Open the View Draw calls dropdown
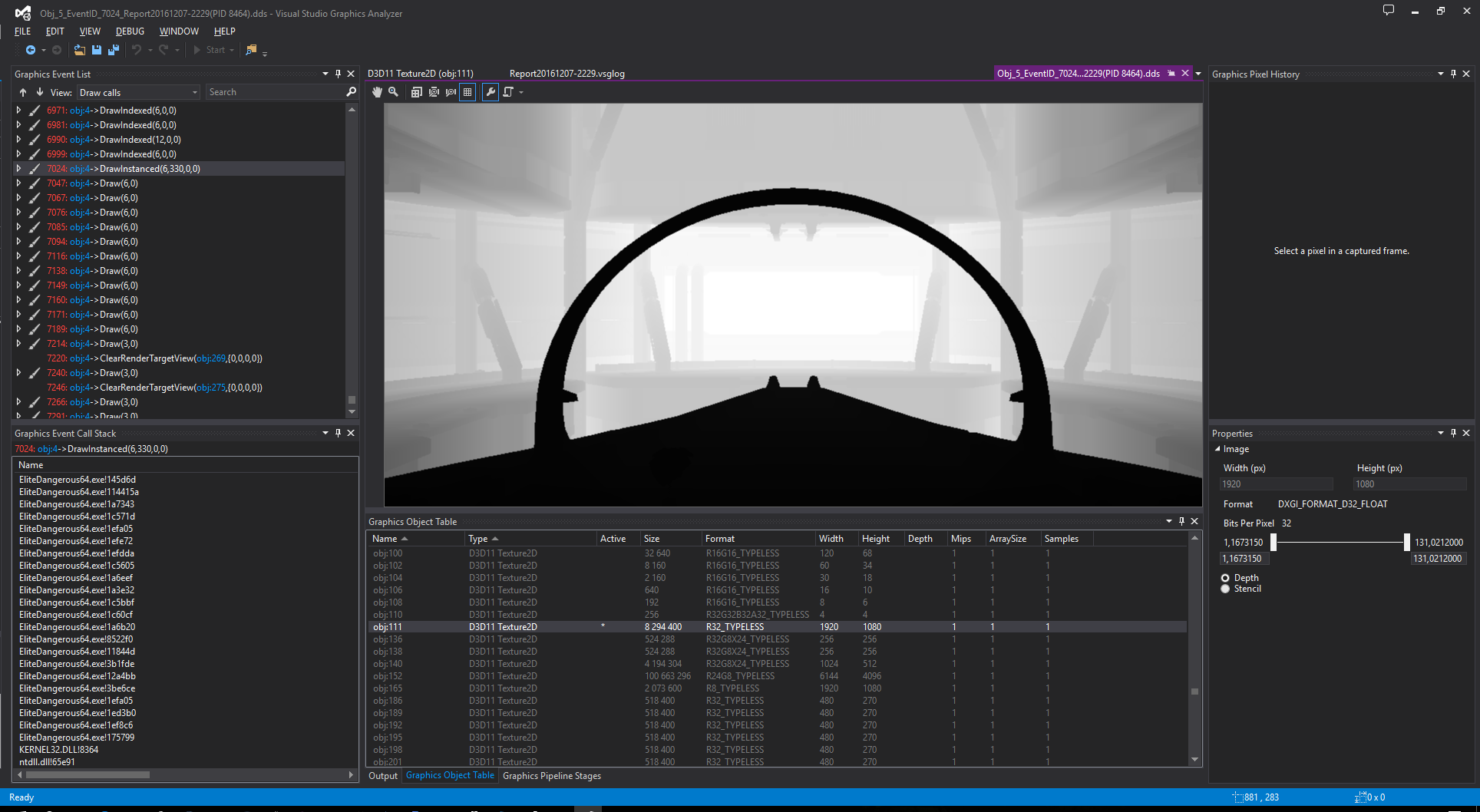Image resolution: width=1480 pixels, height=812 pixels. [x=138, y=92]
